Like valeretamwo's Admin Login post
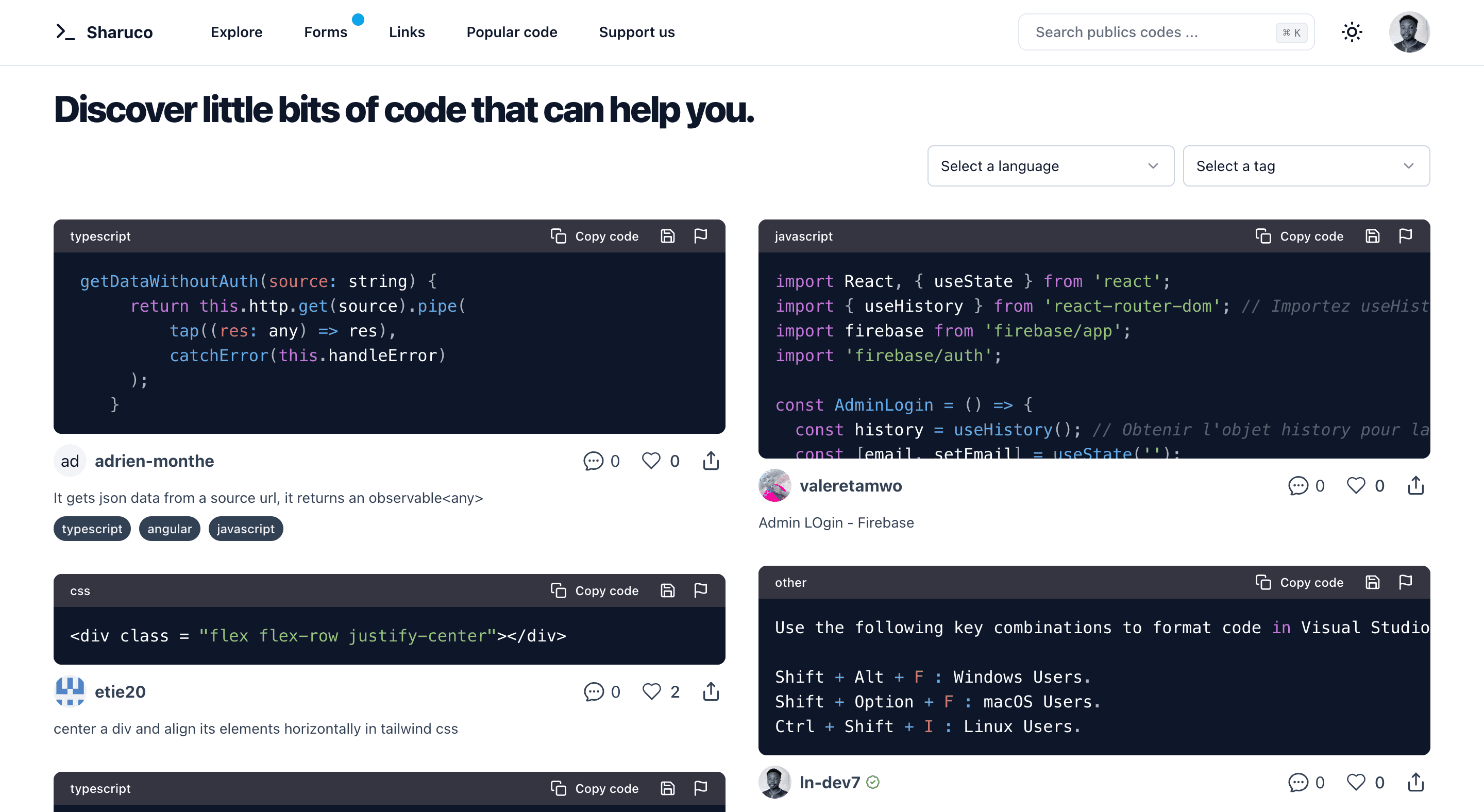 [1356, 485]
